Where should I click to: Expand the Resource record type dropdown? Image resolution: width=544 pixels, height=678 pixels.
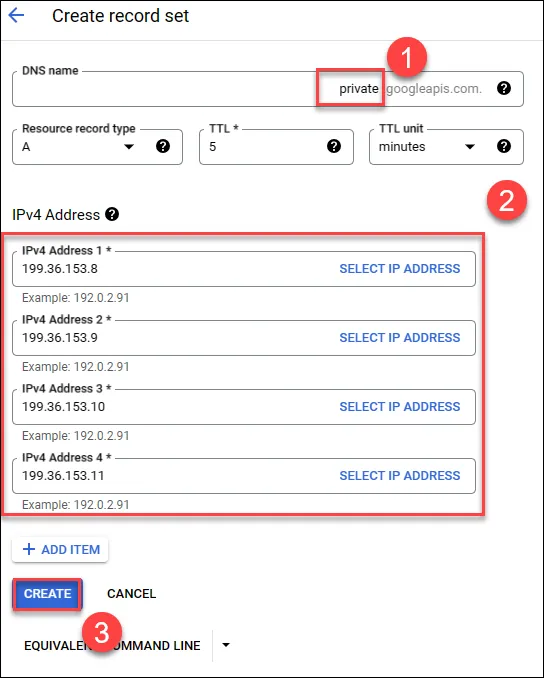click(129, 147)
